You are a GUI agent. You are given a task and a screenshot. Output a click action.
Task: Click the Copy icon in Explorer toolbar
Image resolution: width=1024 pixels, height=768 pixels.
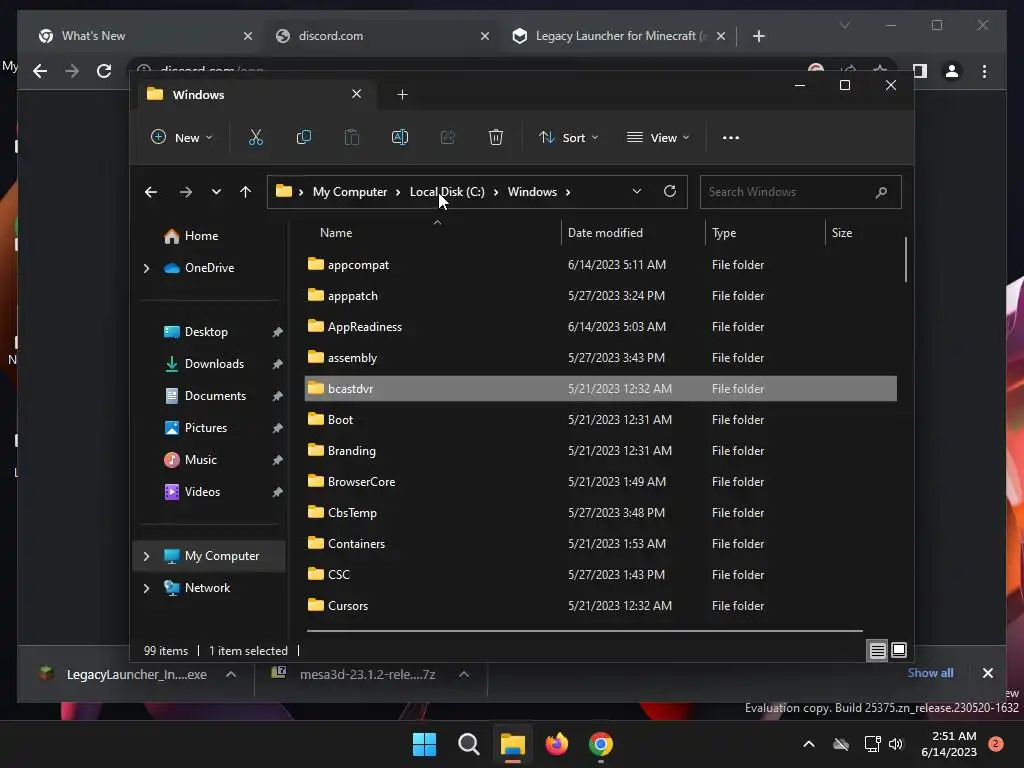(x=304, y=137)
